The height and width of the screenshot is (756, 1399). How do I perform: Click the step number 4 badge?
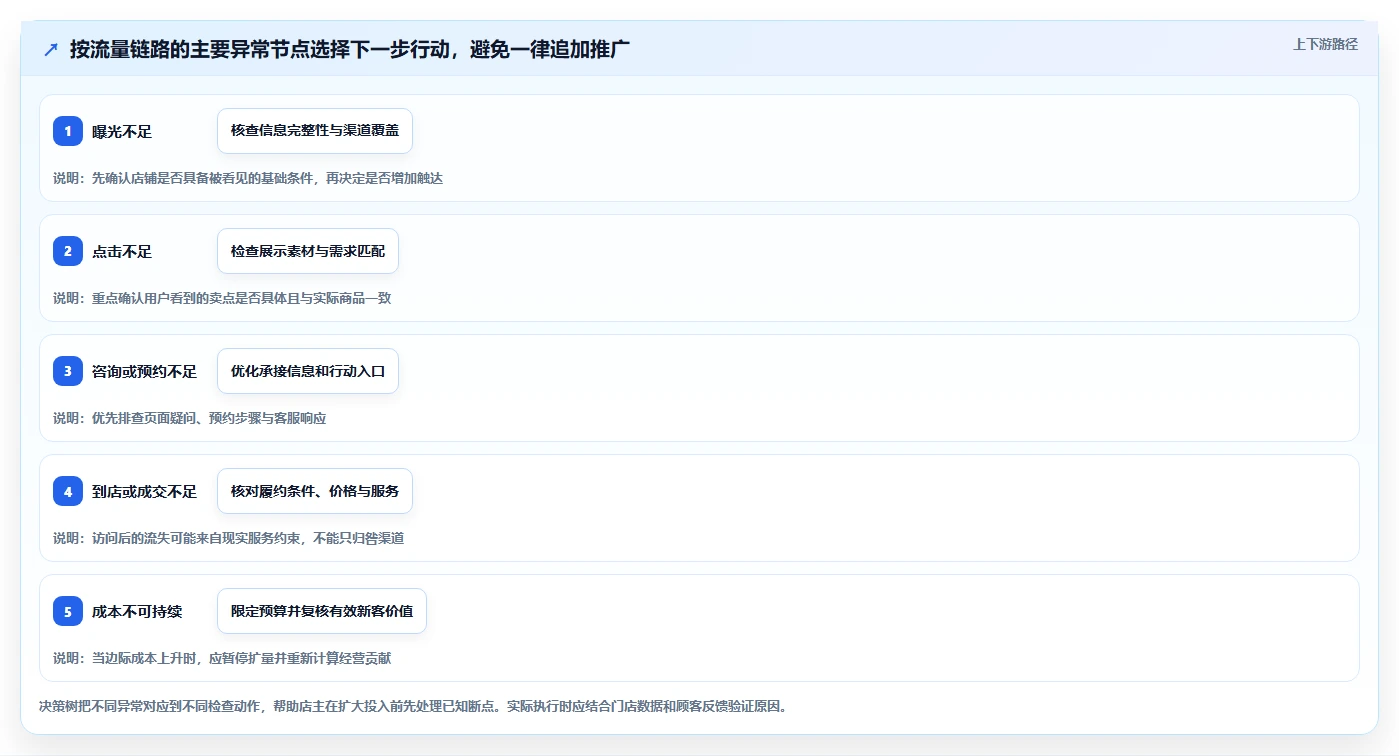[68, 491]
